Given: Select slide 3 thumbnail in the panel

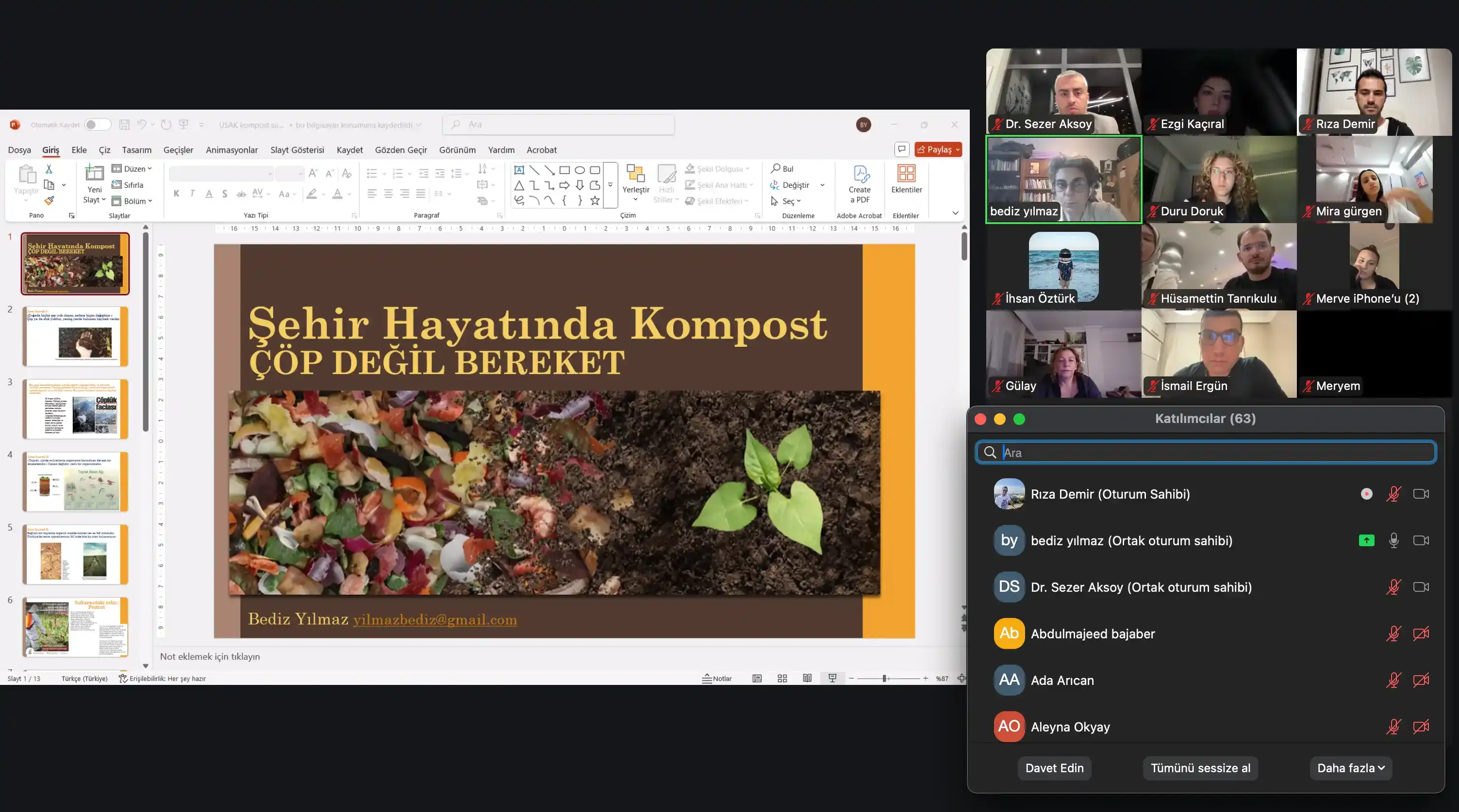Looking at the screenshot, I should (x=75, y=408).
